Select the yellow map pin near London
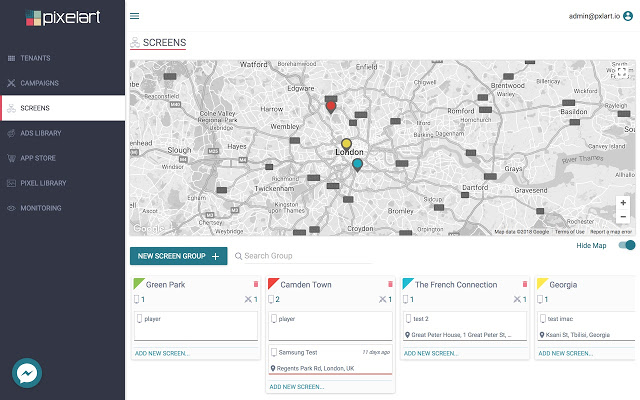This screenshot has width=640, height=400. (x=346, y=144)
